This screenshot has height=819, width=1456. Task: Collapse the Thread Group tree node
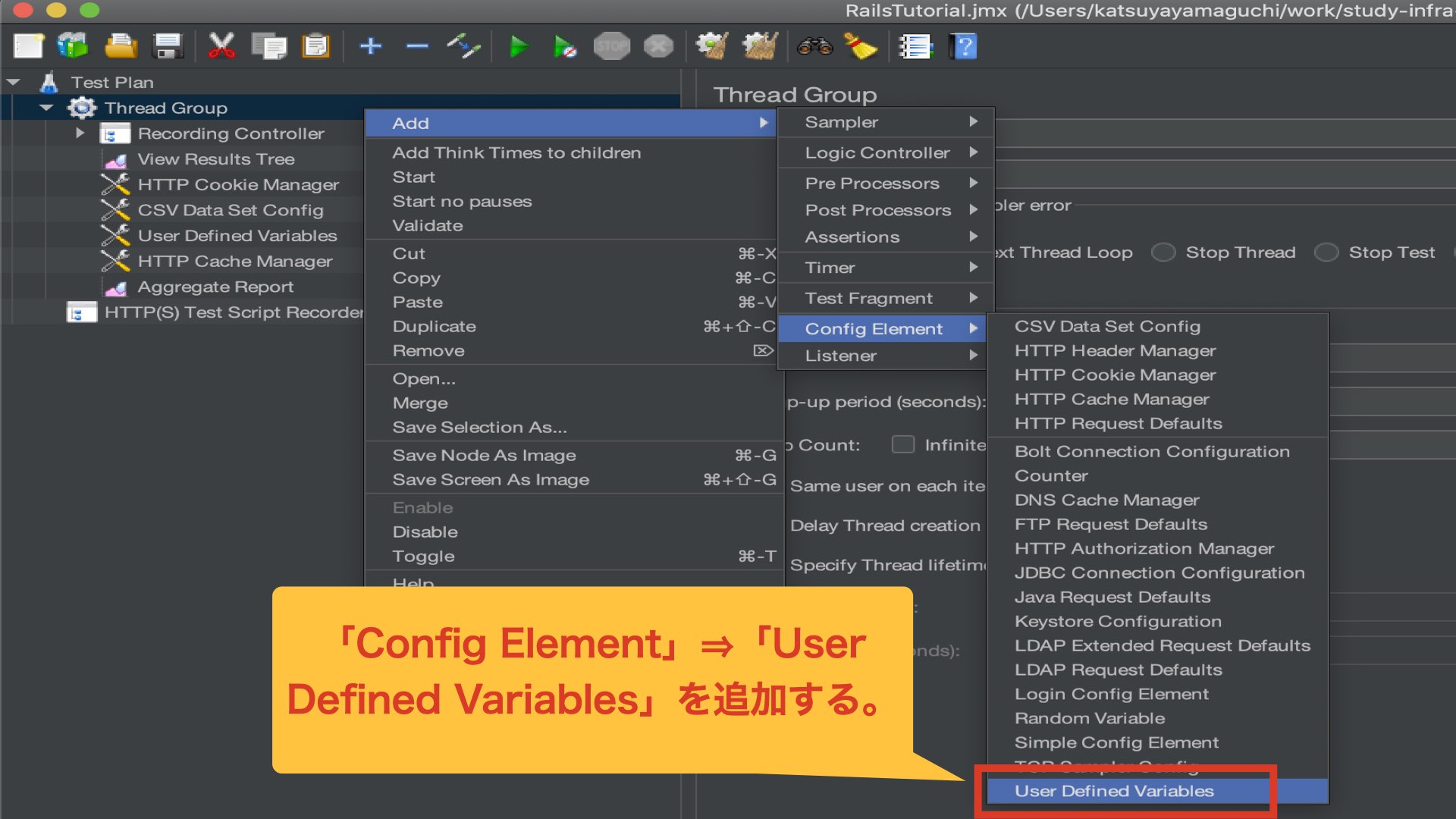[x=47, y=108]
